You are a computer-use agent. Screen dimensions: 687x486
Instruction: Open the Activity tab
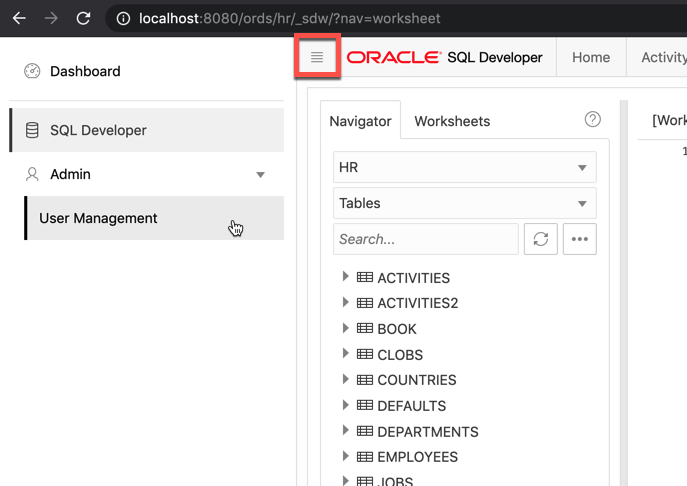coord(663,57)
